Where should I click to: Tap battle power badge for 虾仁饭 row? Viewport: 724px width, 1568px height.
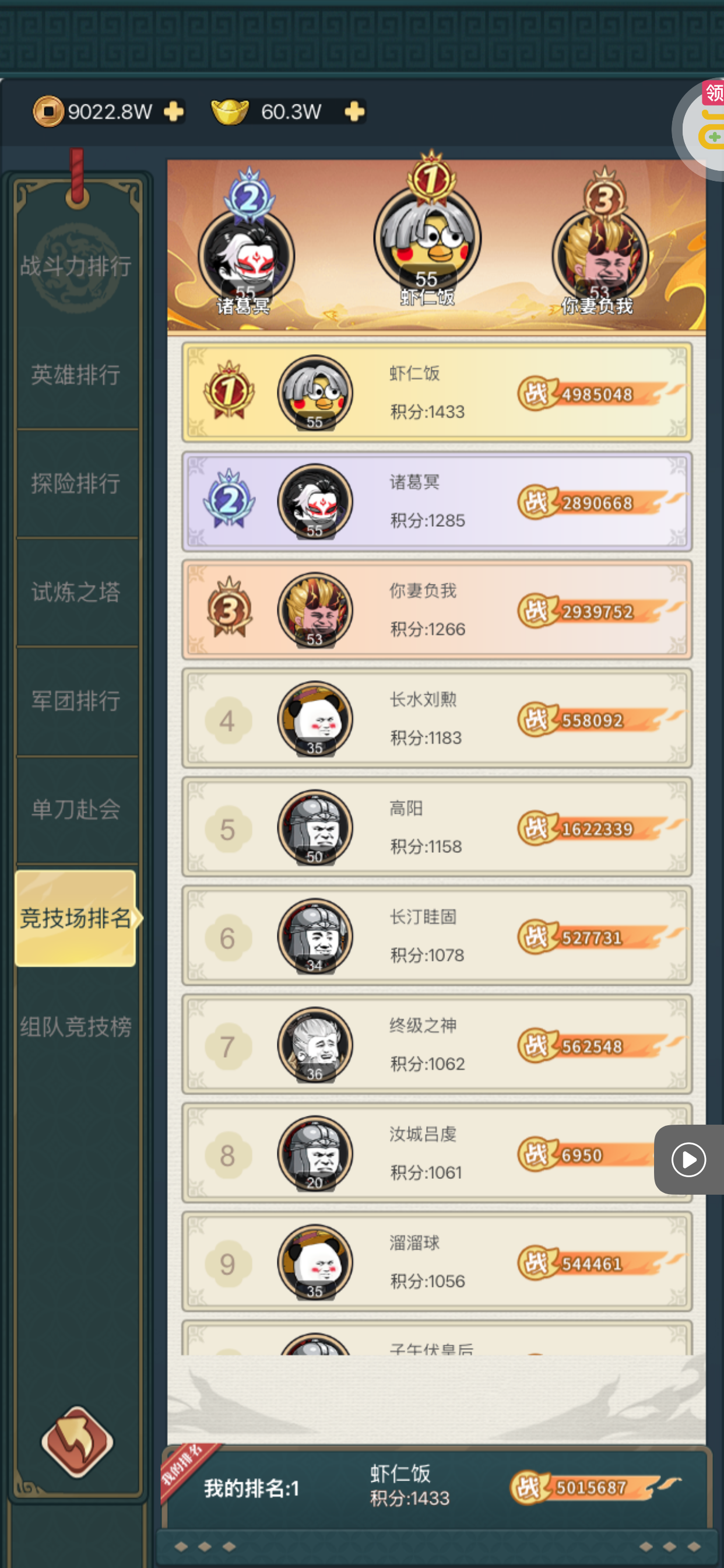click(x=600, y=394)
